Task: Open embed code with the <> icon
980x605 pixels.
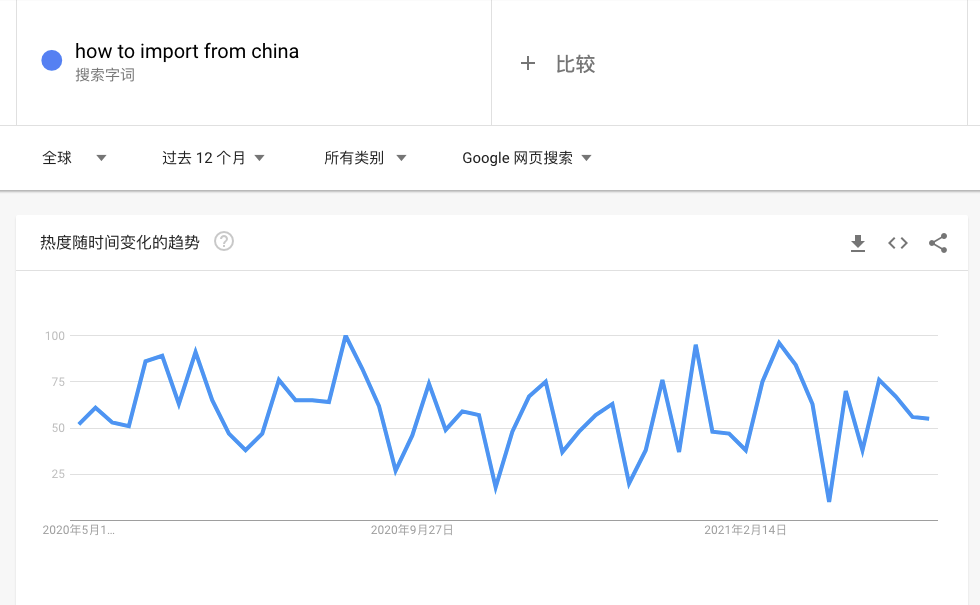Action: pos(897,242)
